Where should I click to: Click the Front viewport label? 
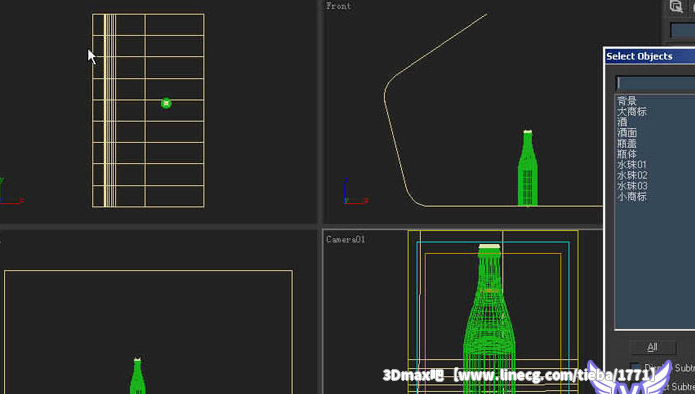click(339, 6)
